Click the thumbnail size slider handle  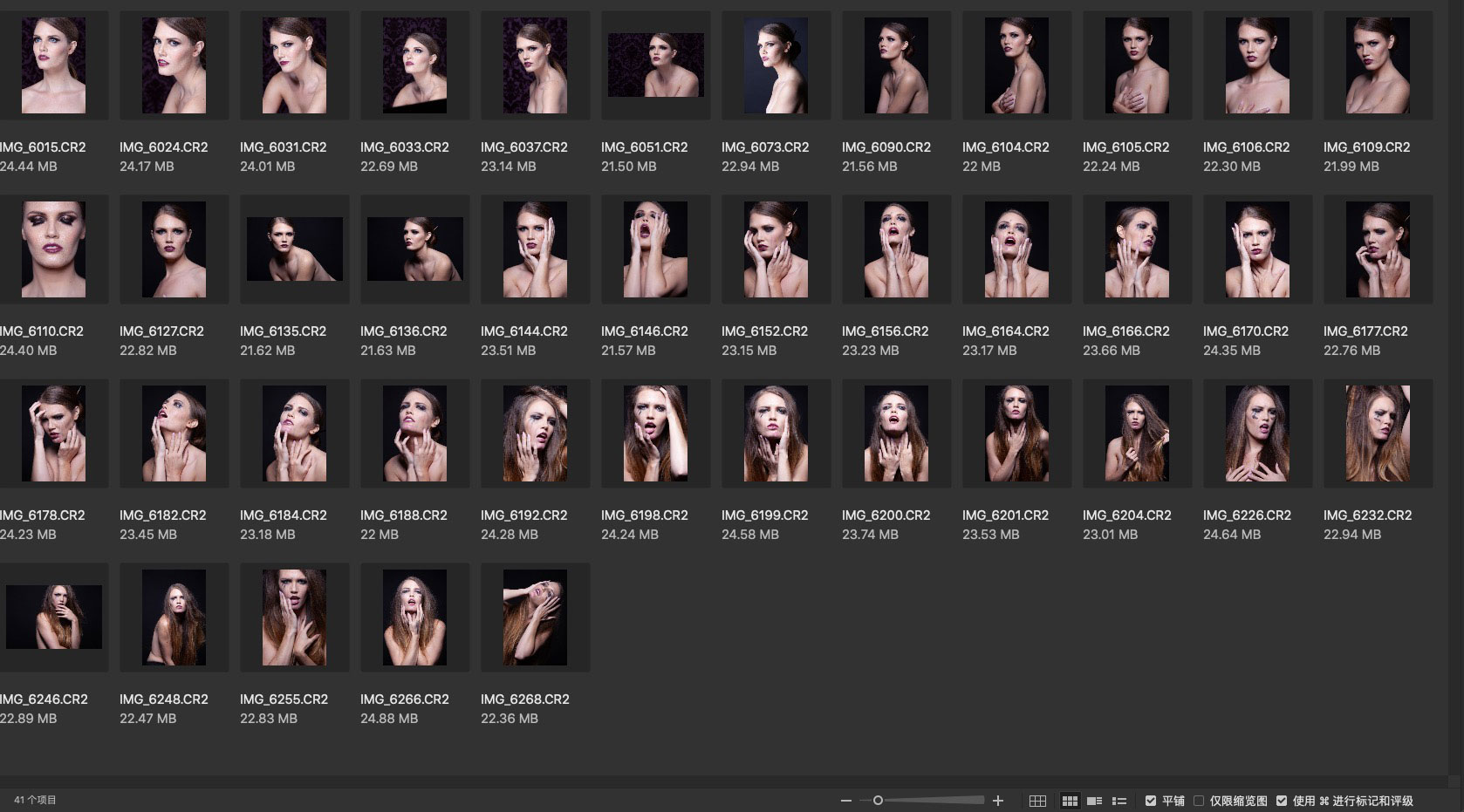tap(878, 801)
